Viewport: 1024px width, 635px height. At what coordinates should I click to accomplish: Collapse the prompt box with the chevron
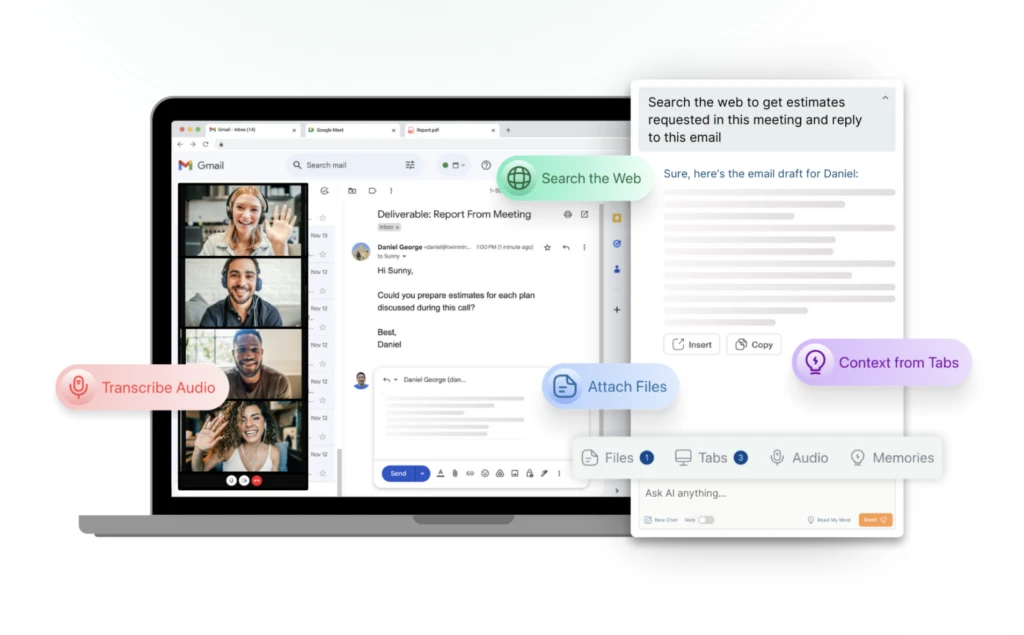(884, 98)
